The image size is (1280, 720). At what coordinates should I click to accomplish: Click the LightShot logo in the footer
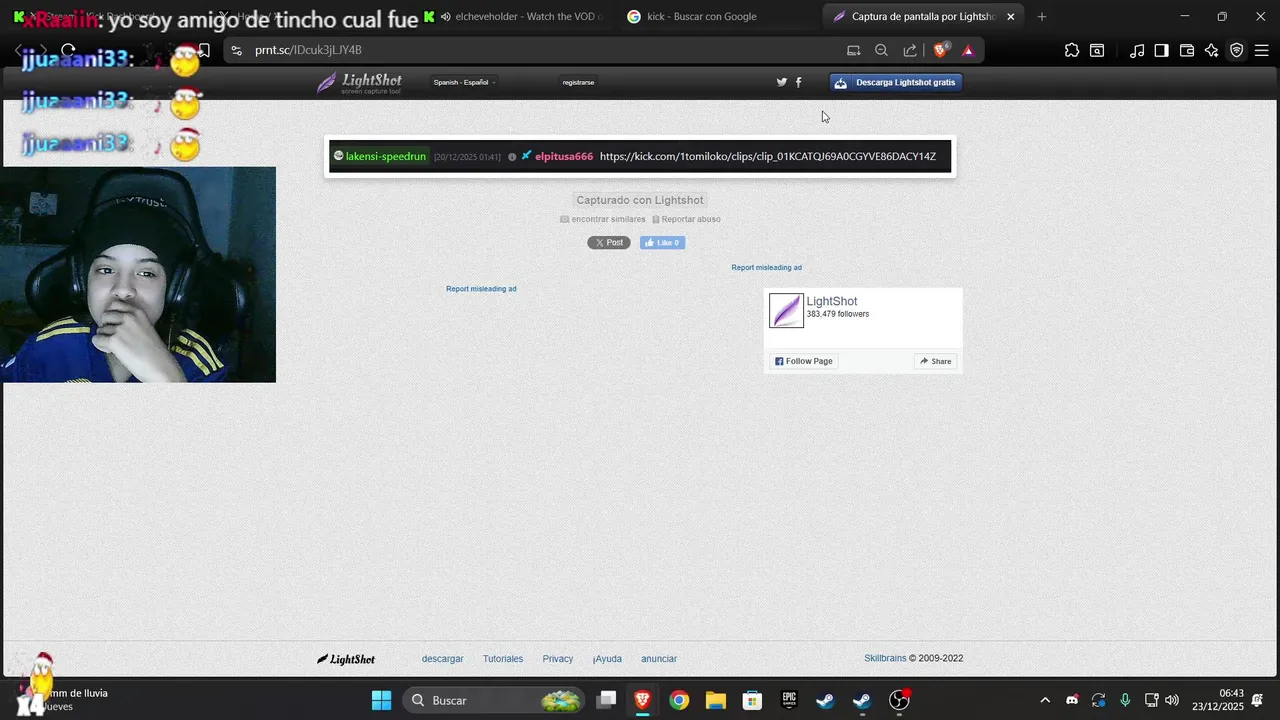pos(346,659)
